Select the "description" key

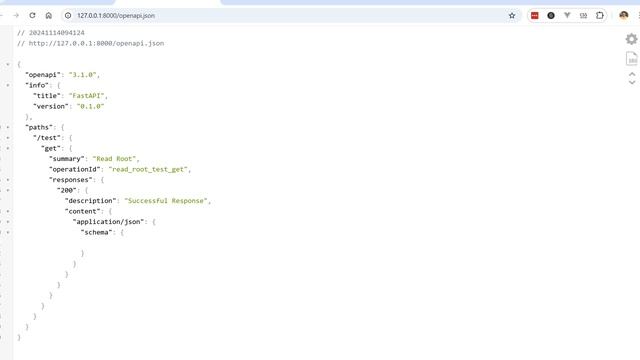click(x=91, y=201)
